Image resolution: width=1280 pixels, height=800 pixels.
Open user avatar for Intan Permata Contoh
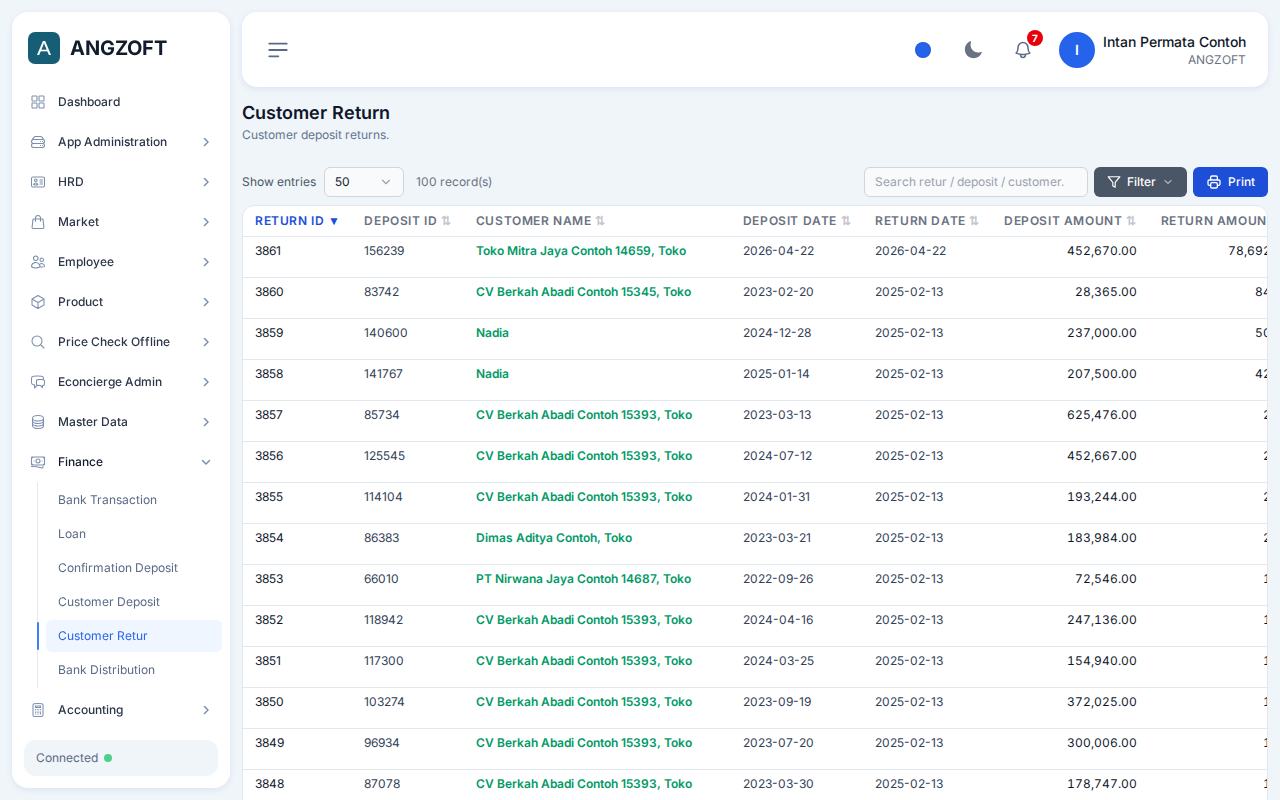(x=1077, y=50)
